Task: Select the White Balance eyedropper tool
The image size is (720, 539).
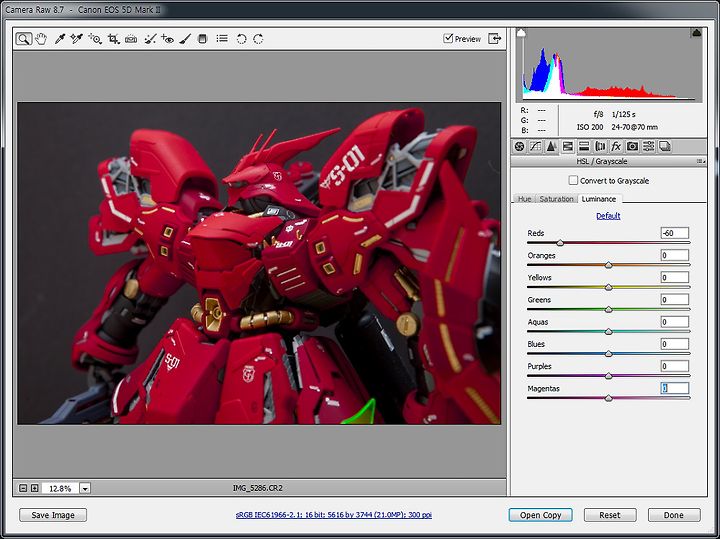Action: [60, 39]
